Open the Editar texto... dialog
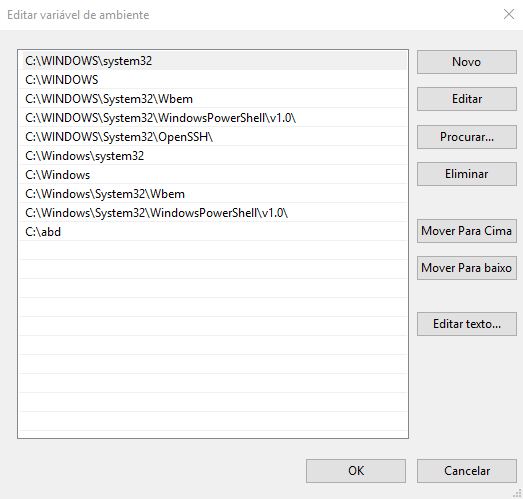This screenshot has width=523, height=499. click(467, 324)
